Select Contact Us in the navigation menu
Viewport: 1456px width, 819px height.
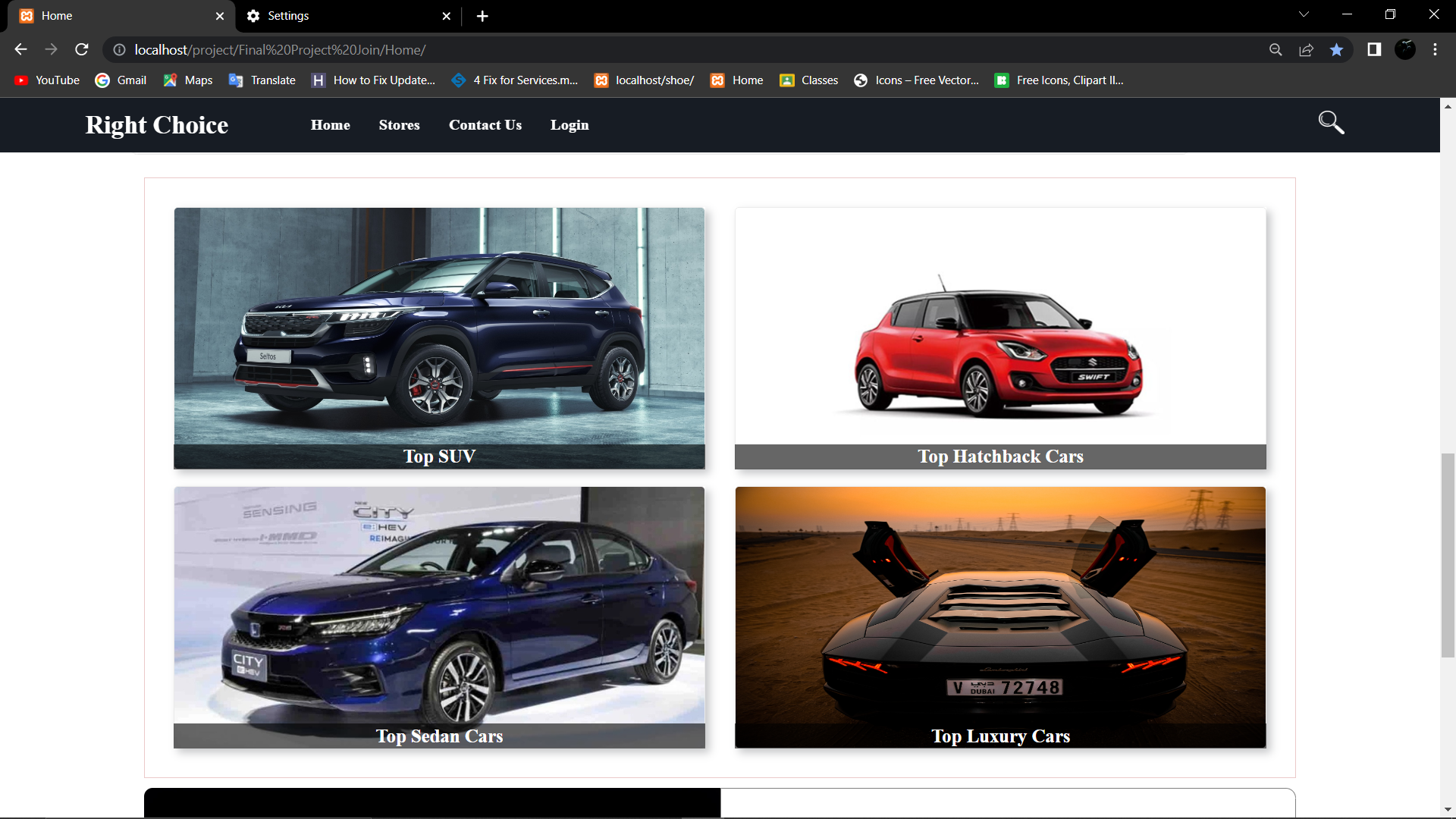click(485, 124)
